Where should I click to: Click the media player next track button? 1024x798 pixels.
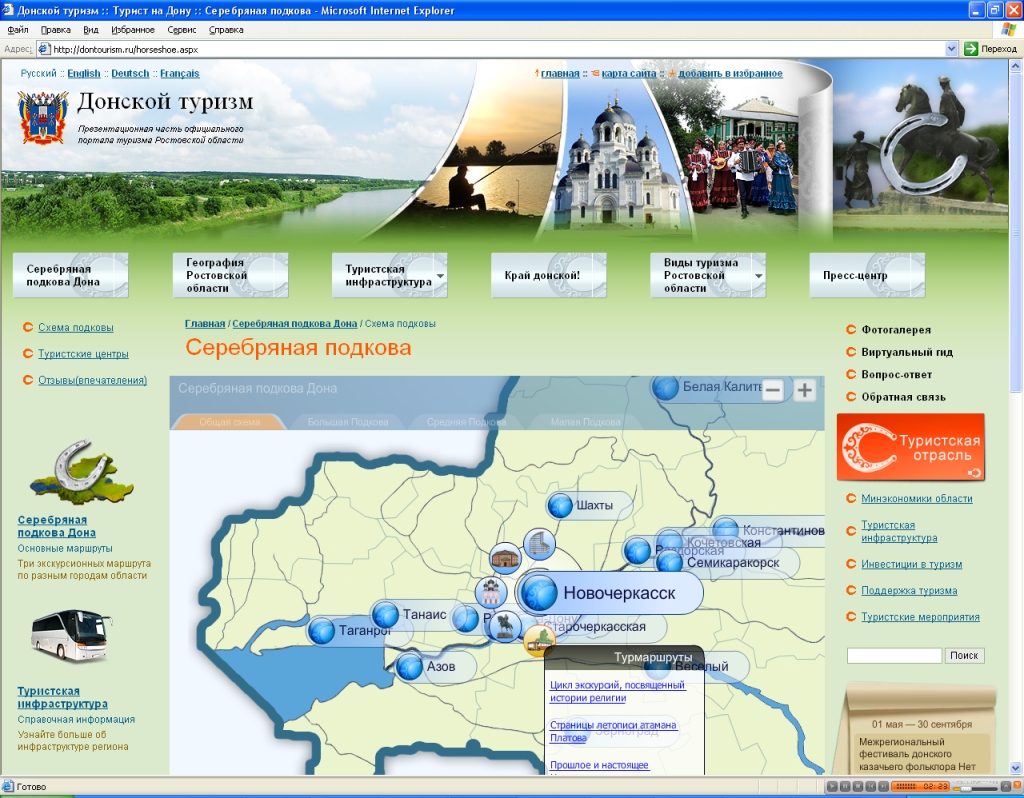tap(882, 786)
